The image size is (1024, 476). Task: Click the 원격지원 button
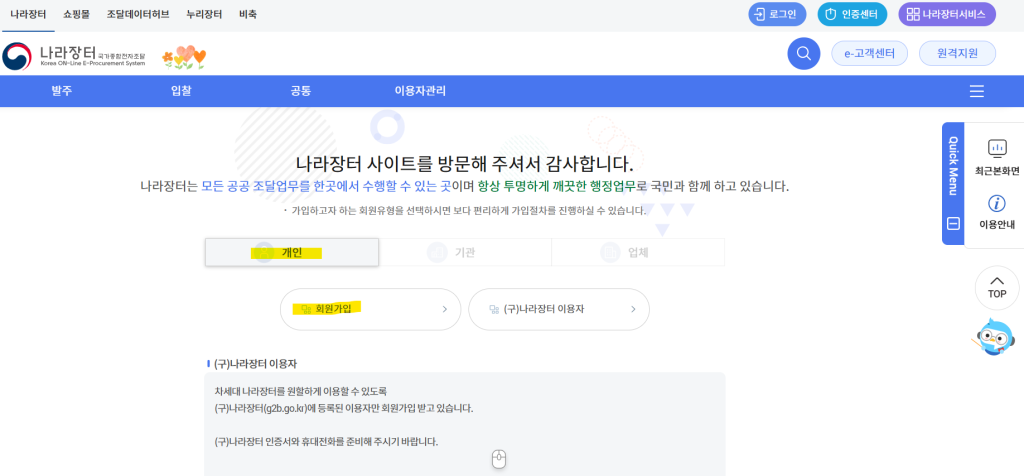[x=957, y=54]
